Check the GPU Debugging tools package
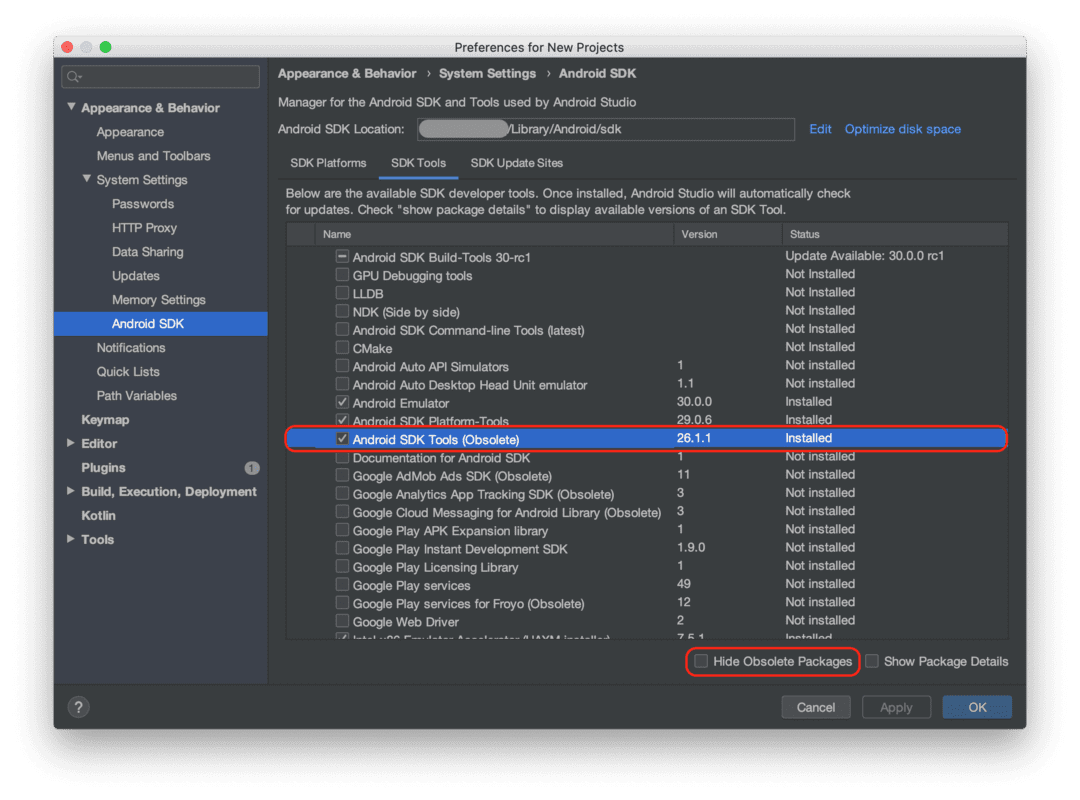Screen dimensions: 1080x800 point(342,274)
